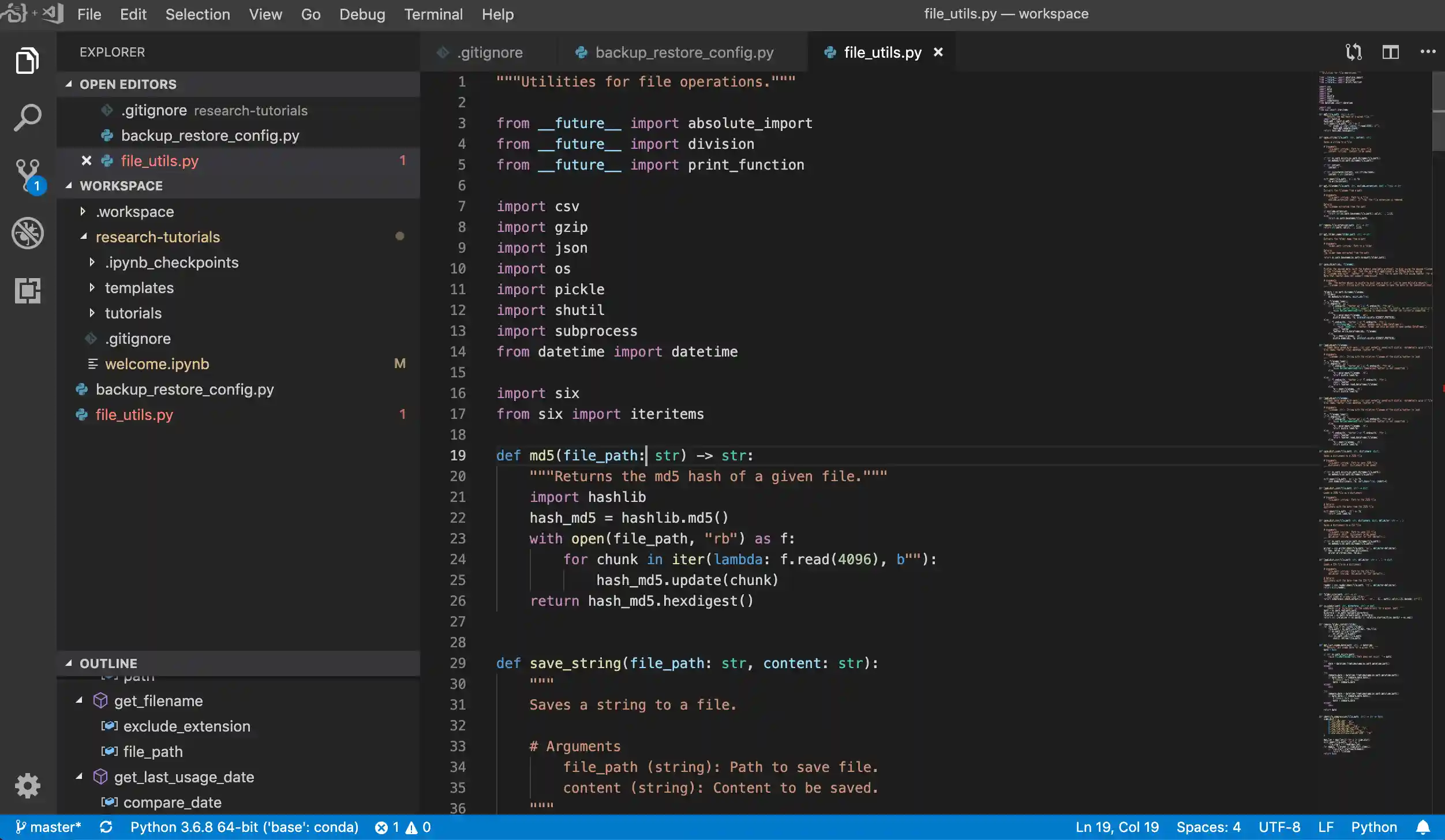Switch to backup_restore_config.py tab
This screenshot has width=1445, height=840.
684,52
